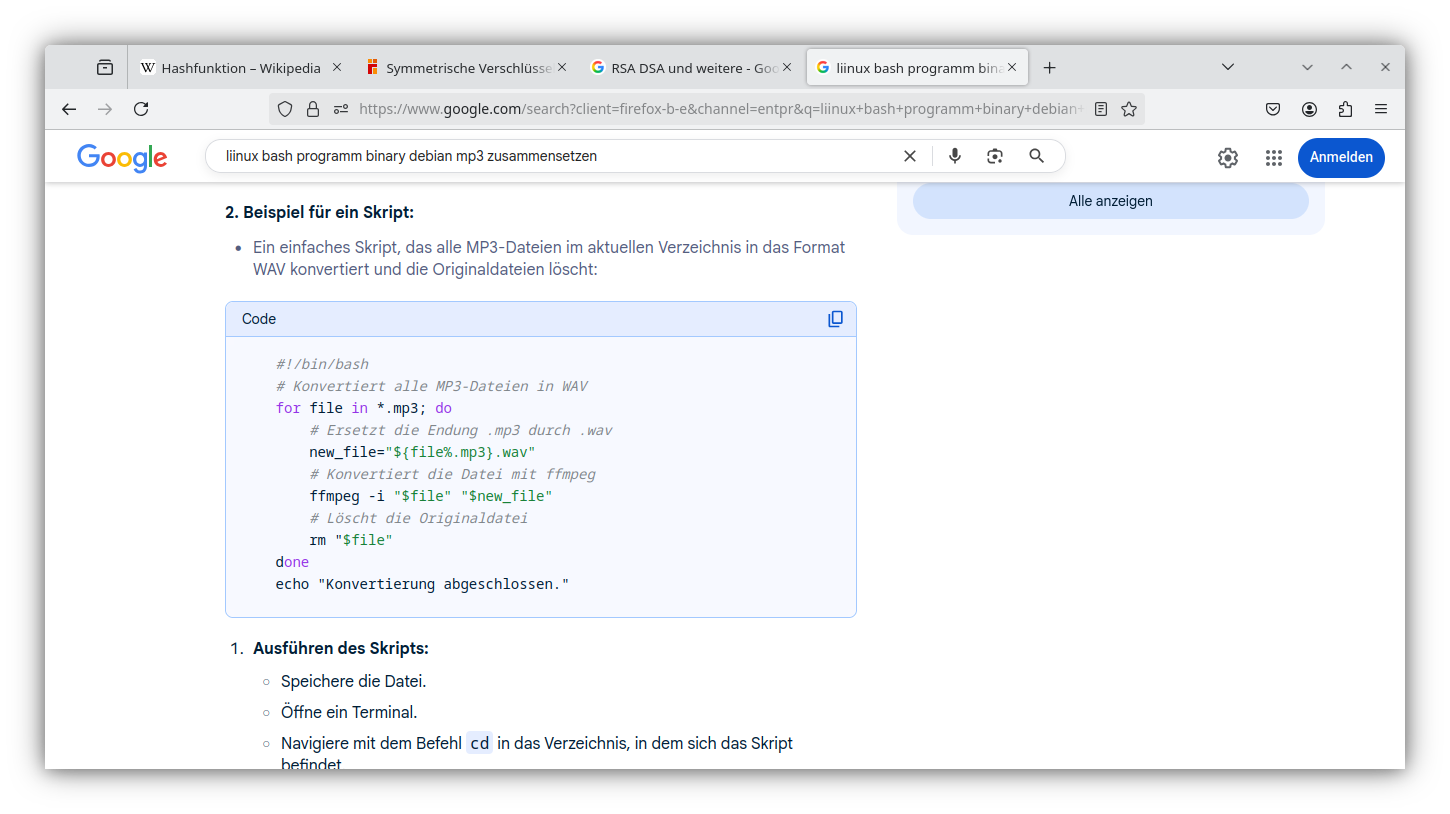Start voice search with the microphone icon
1450x814 pixels.
tap(954, 156)
